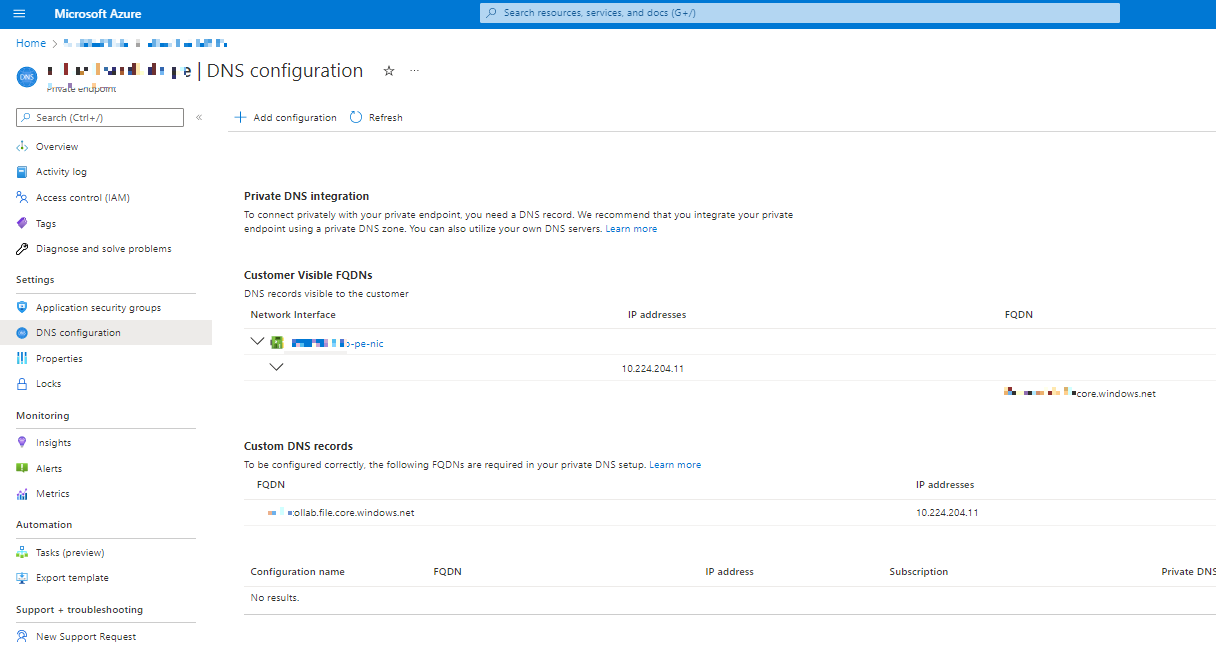The width and height of the screenshot is (1216, 651).
Task: Click the ollab.file.core.windows.net FQDN cell
Action: (340, 513)
